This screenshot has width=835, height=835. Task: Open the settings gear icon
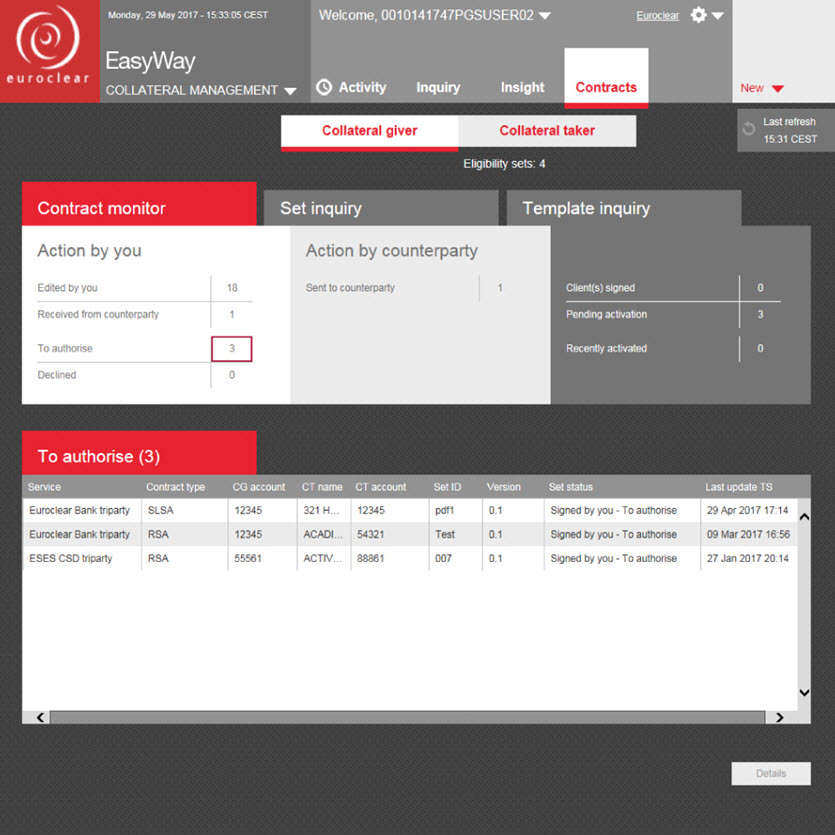click(x=698, y=15)
